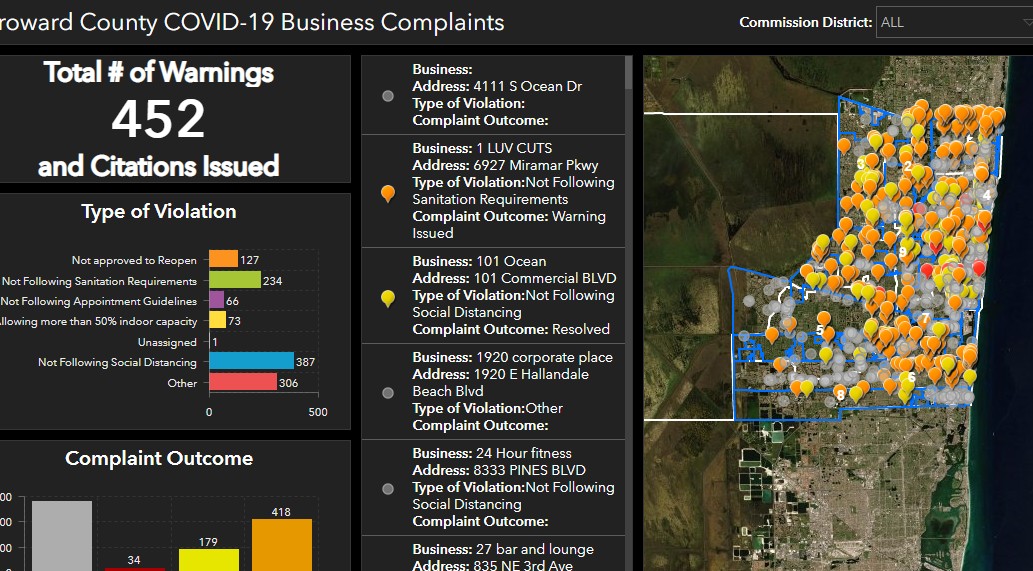Click the Unassigned violation label
This screenshot has height=571, width=1033.
coord(167,342)
